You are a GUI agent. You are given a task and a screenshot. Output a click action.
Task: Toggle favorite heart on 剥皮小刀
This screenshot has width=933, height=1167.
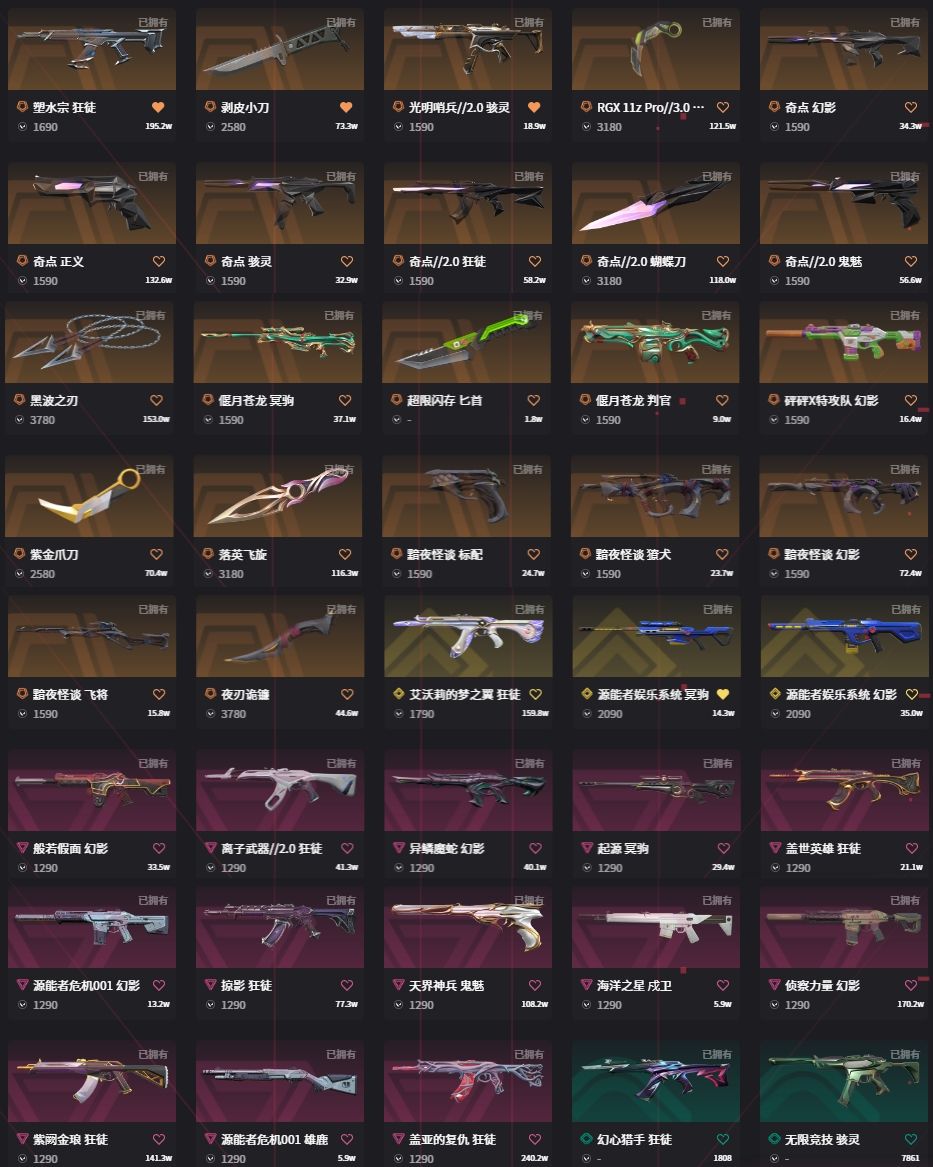coord(346,107)
